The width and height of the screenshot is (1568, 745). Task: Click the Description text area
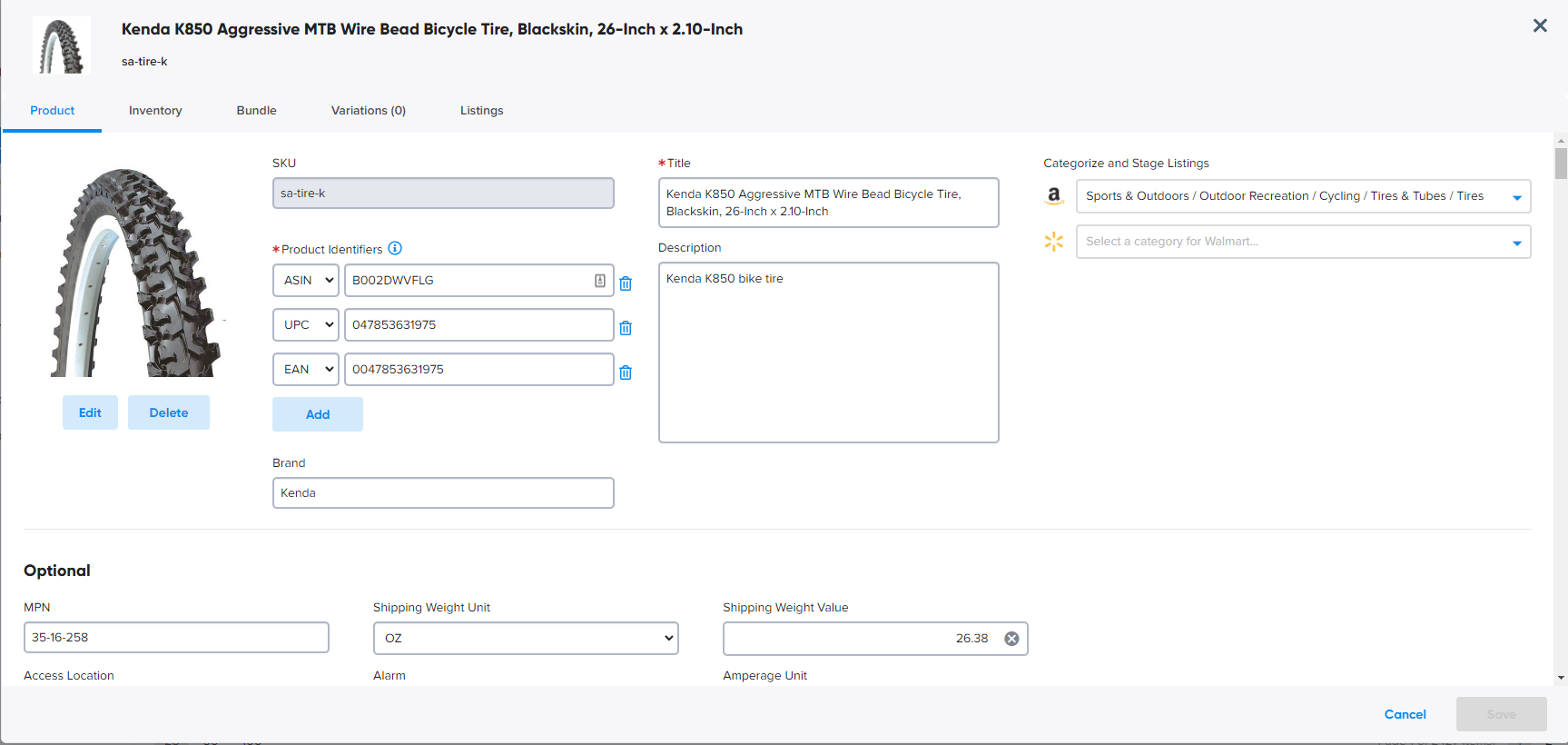[829, 353]
